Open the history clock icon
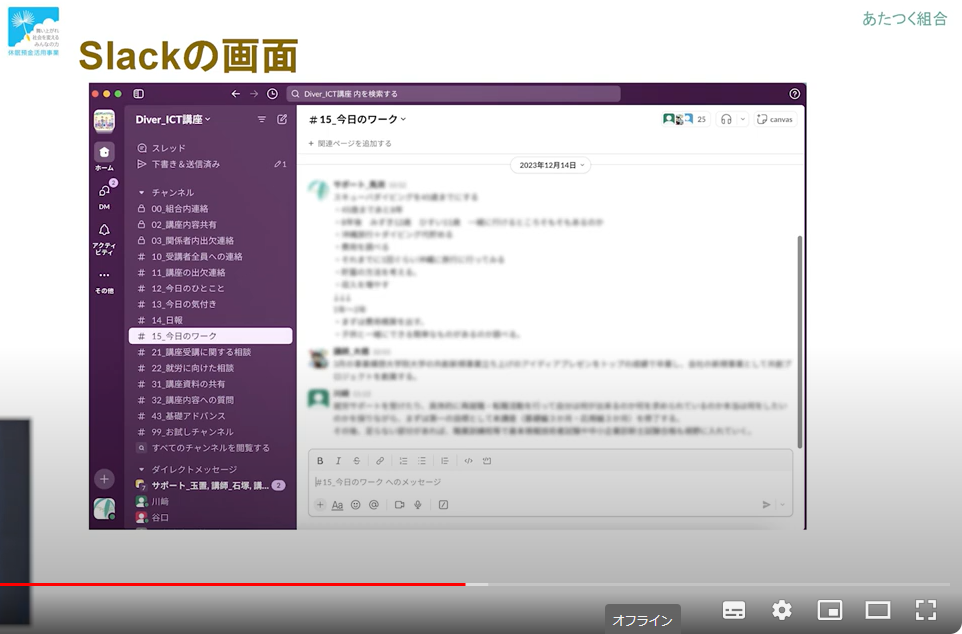The height and width of the screenshot is (634, 962). click(x=272, y=94)
